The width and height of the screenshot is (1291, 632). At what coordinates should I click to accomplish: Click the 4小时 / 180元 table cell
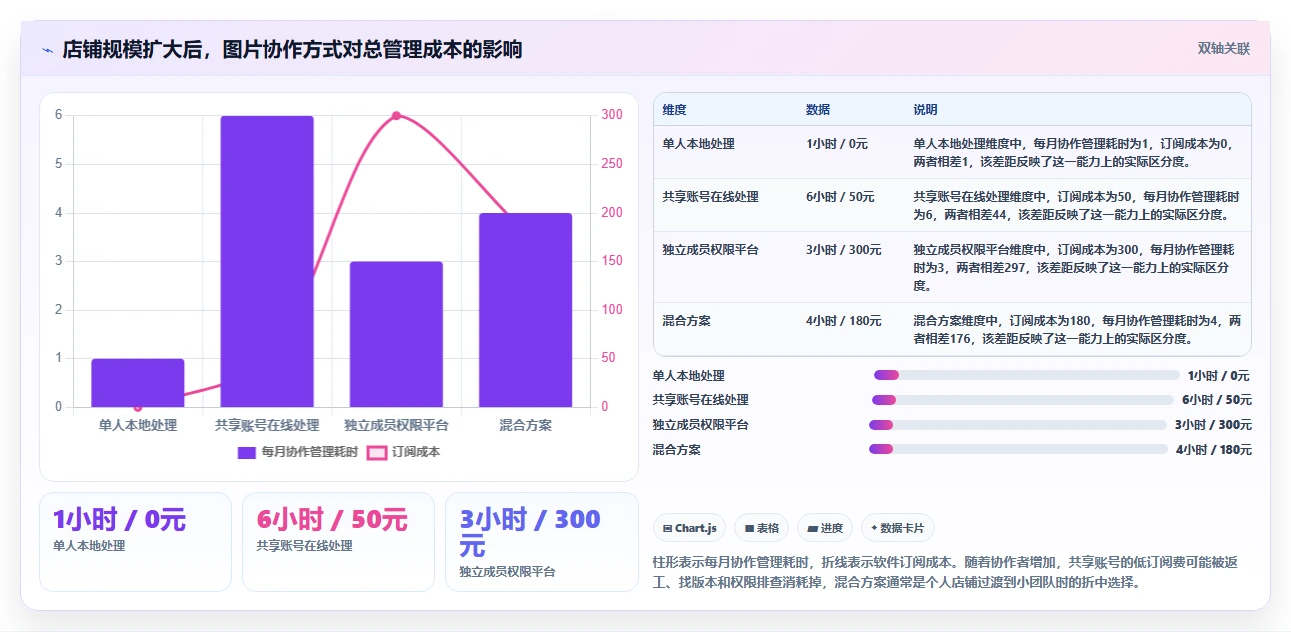tap(844, 321)
